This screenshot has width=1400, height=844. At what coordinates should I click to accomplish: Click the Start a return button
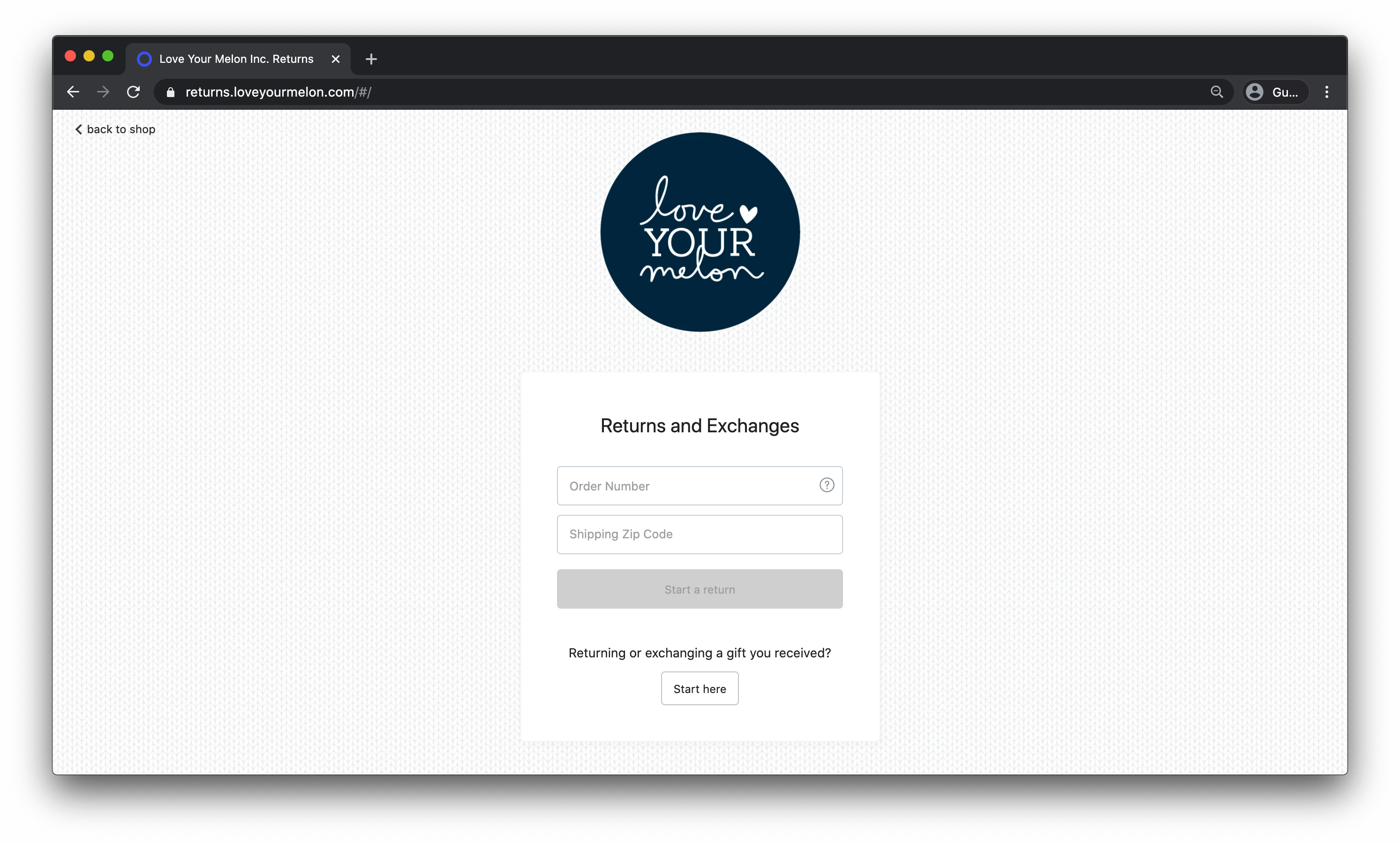(700, 589)
